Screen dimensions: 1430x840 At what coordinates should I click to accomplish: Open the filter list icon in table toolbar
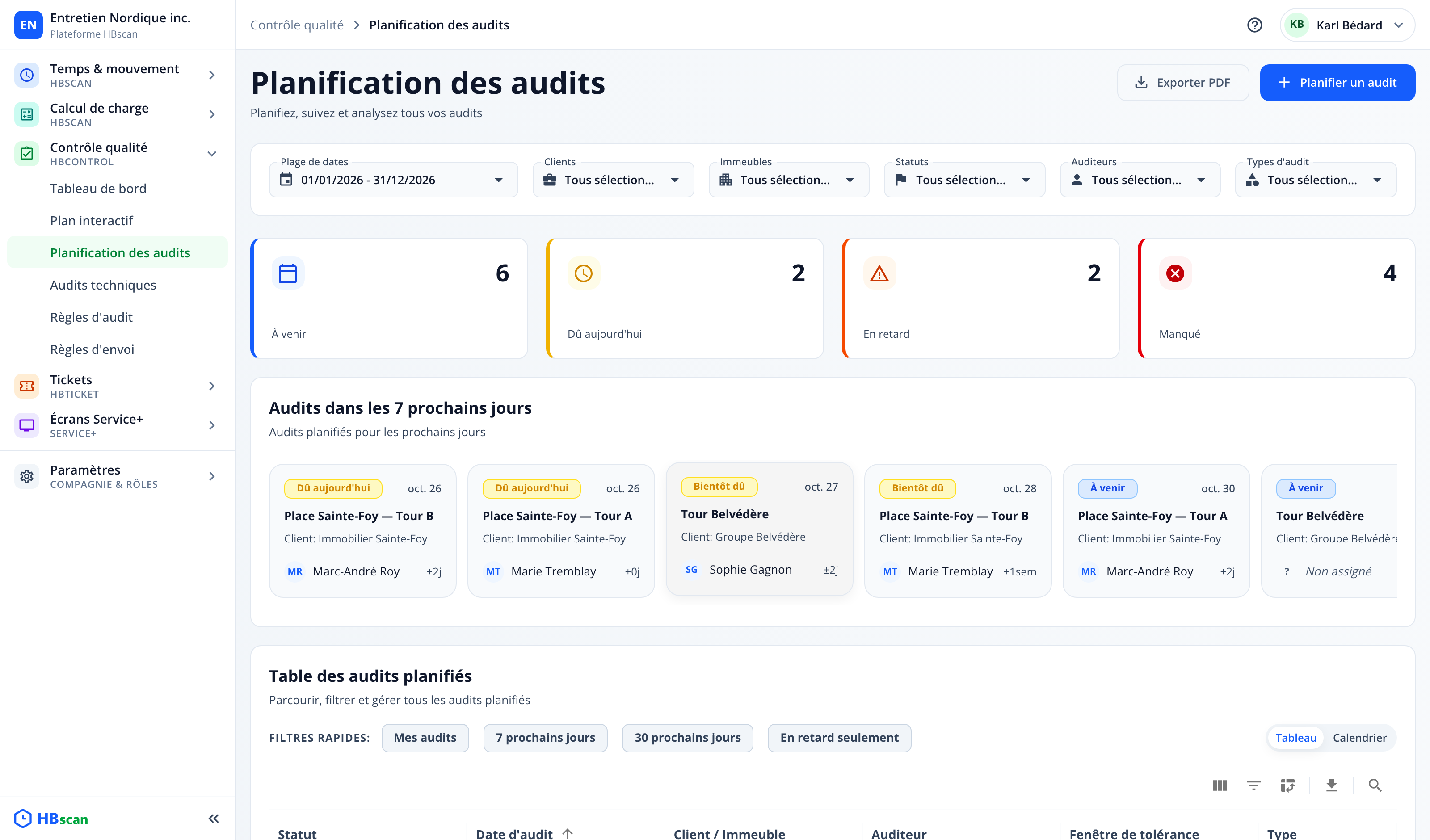pyautogui.click(x=1253, y=785)
